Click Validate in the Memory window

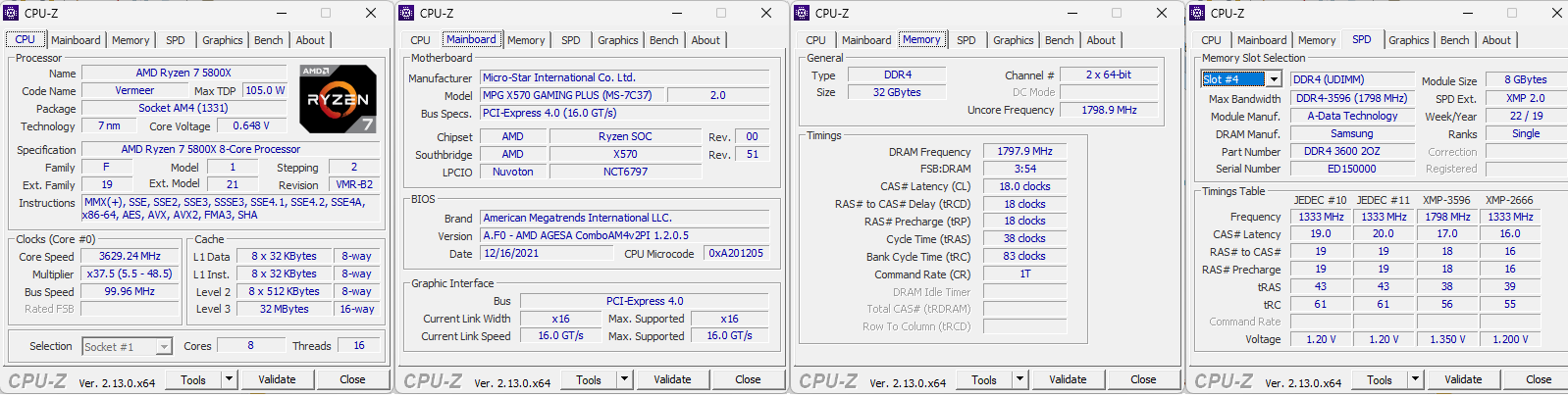1068,379
